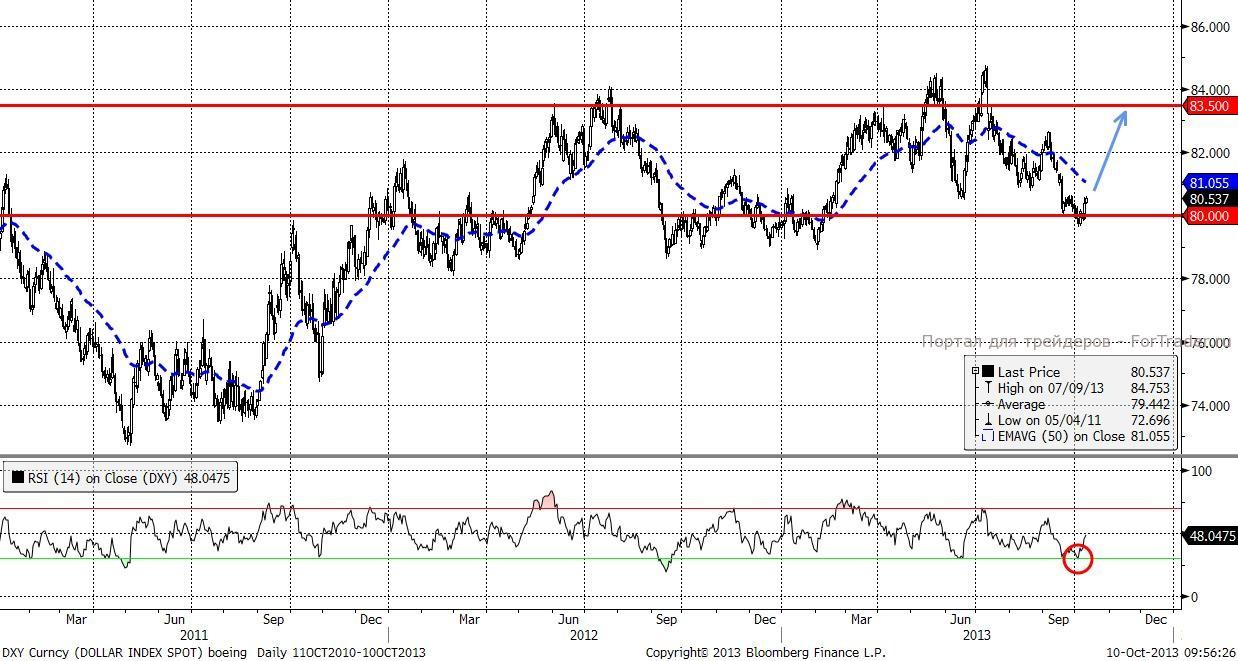Click the black RSI (14) legend square
Viewport: 1238px width, 661px height.
click(x=18, y=478)
